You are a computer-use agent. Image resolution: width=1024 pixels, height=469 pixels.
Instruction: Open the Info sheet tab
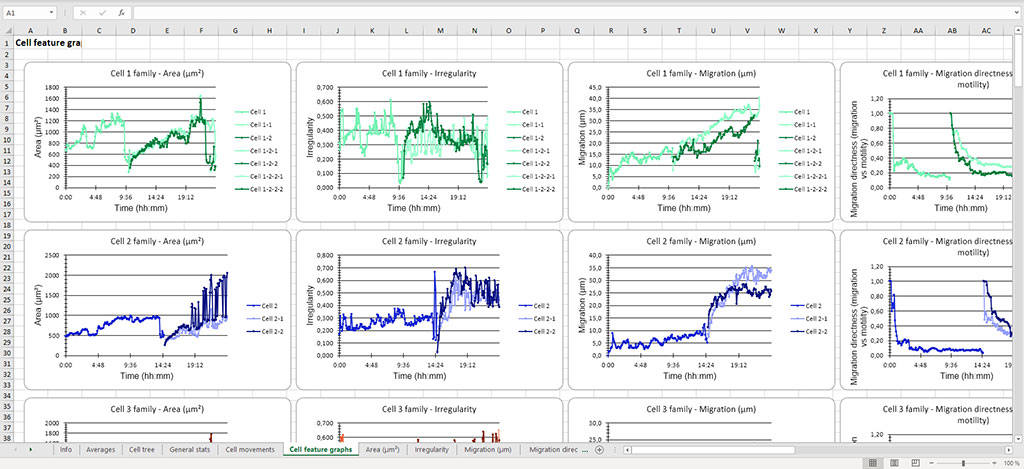(65, 449)
